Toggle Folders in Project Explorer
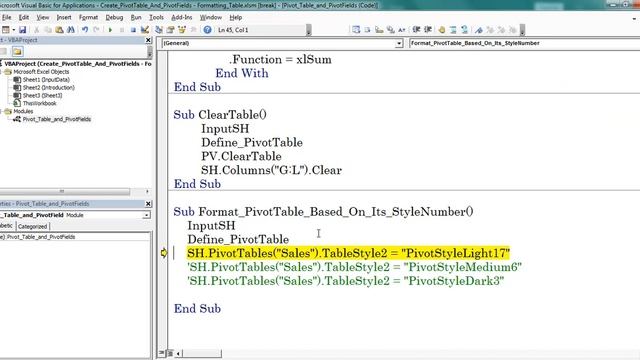 coord(17,51)
